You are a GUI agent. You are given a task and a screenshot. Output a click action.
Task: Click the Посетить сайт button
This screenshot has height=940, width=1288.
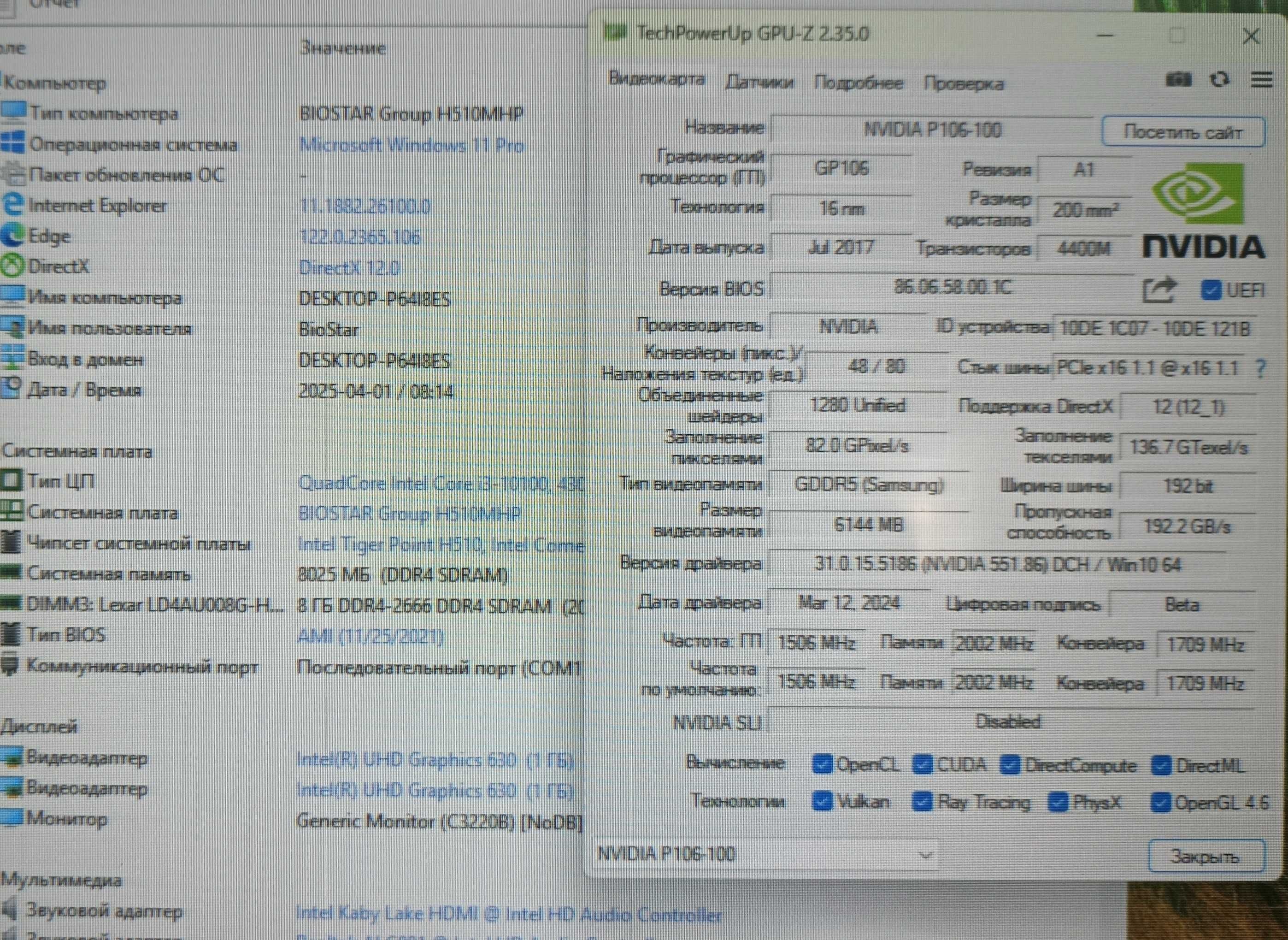coord(1183,132)
